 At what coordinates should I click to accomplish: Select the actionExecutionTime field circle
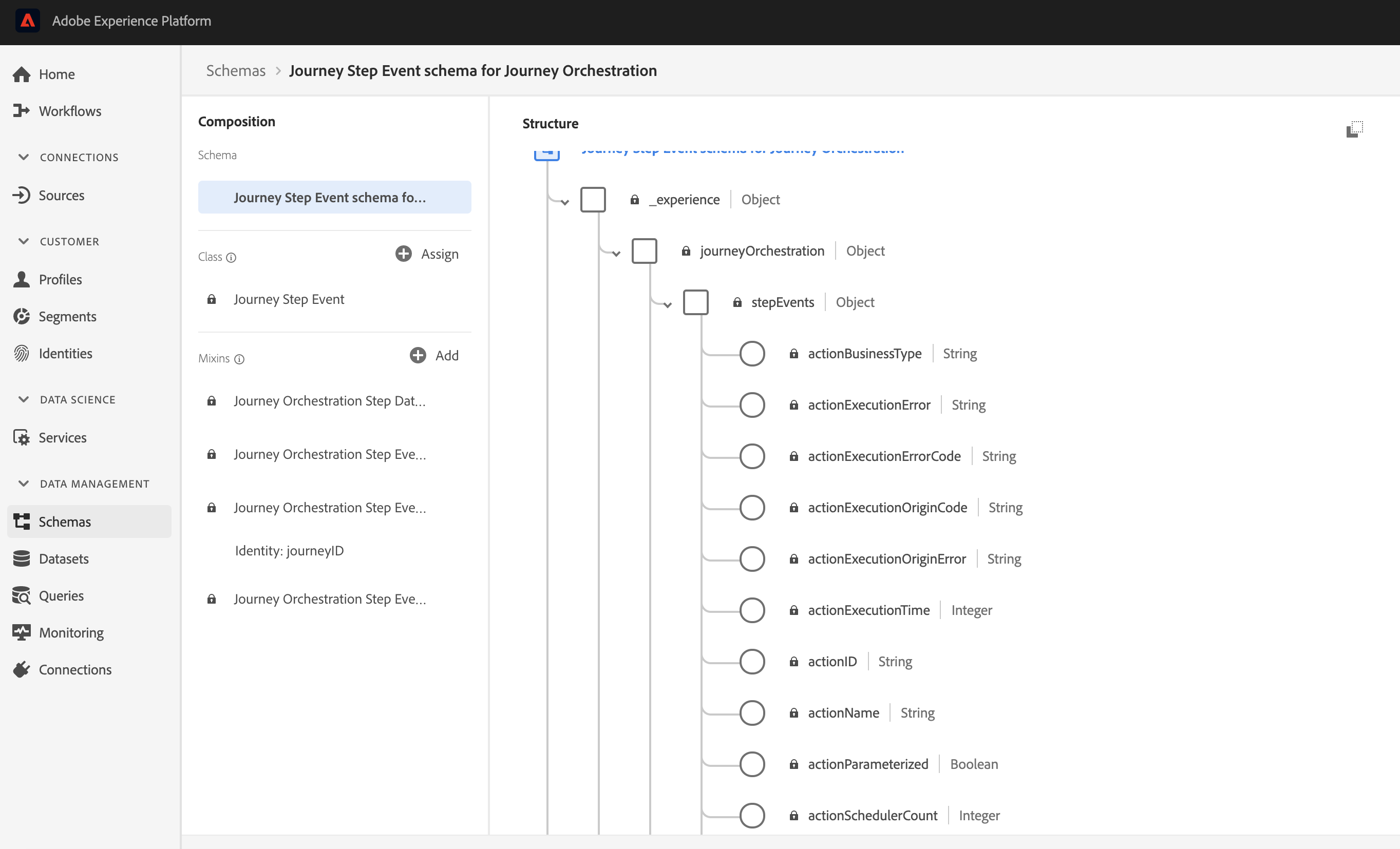pyautogui.click(x=752, y=610)
